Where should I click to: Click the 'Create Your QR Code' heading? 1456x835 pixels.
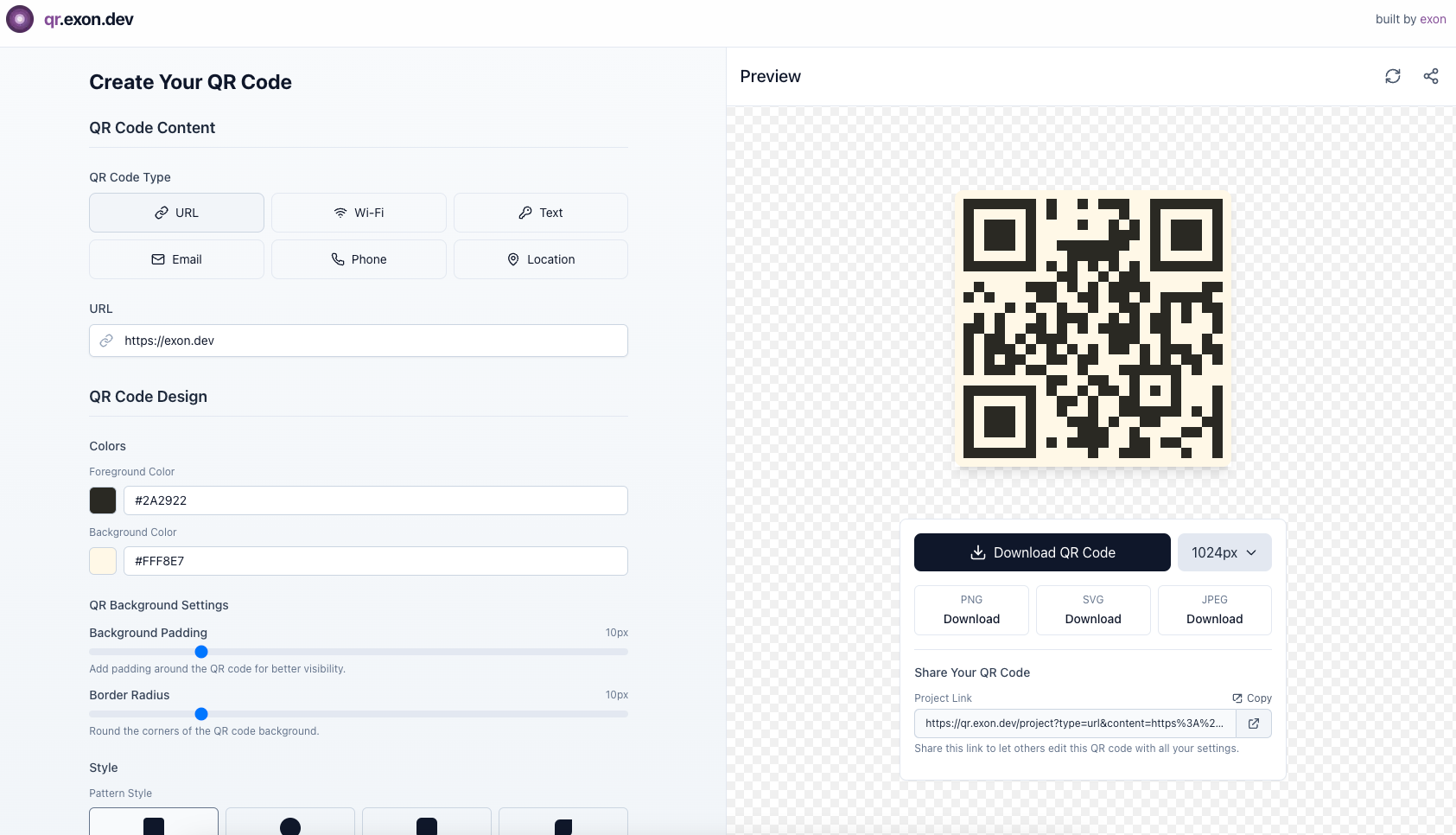(191, 82)
